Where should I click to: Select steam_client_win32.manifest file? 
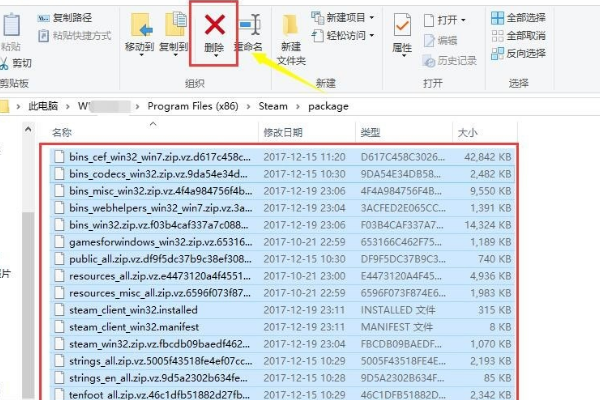tap(282, 327)
